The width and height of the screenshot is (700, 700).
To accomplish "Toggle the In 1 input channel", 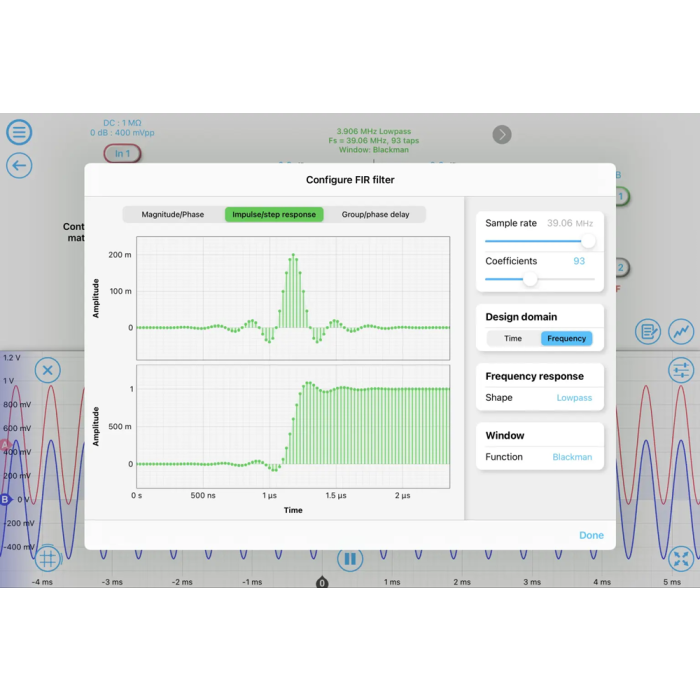I will coord(122,154).
